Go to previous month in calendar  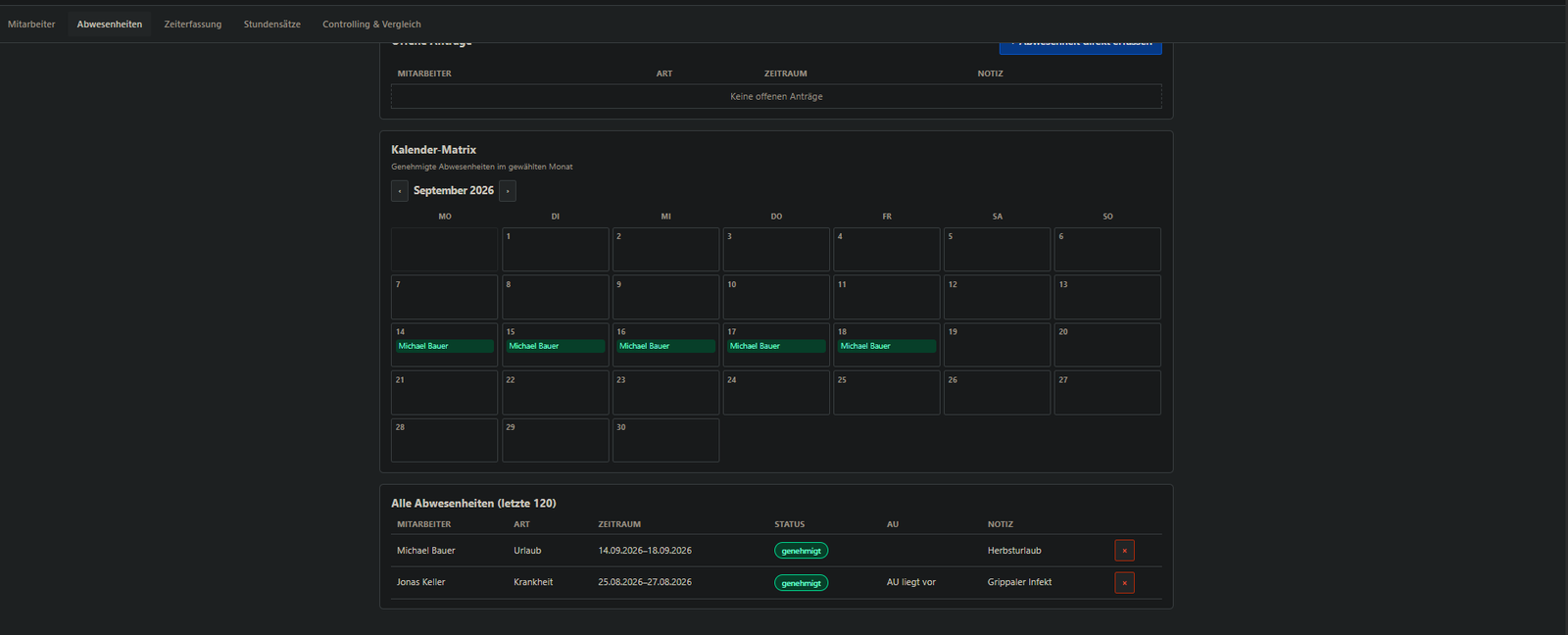coord(400,191)
